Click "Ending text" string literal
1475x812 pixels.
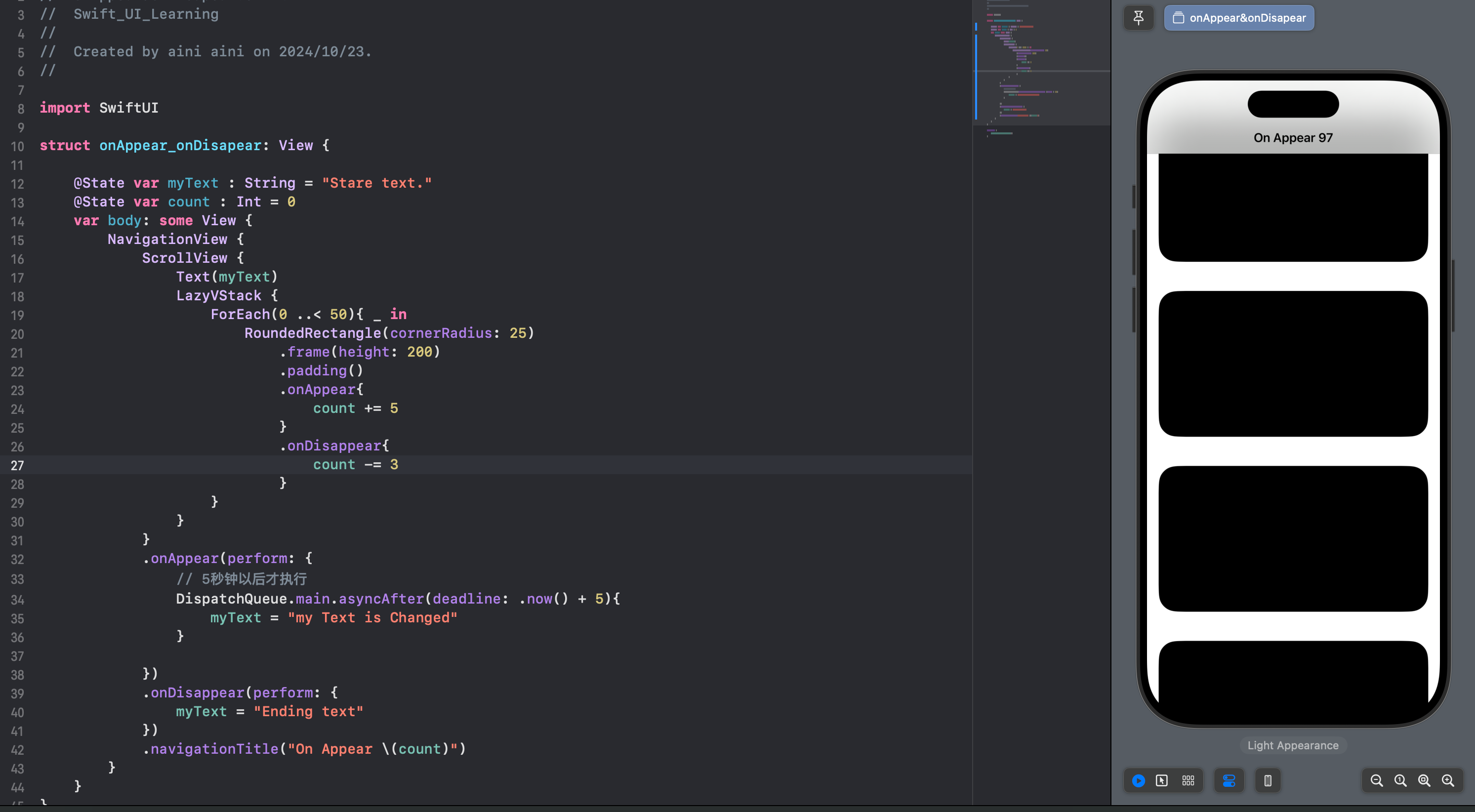click(309, 712)
